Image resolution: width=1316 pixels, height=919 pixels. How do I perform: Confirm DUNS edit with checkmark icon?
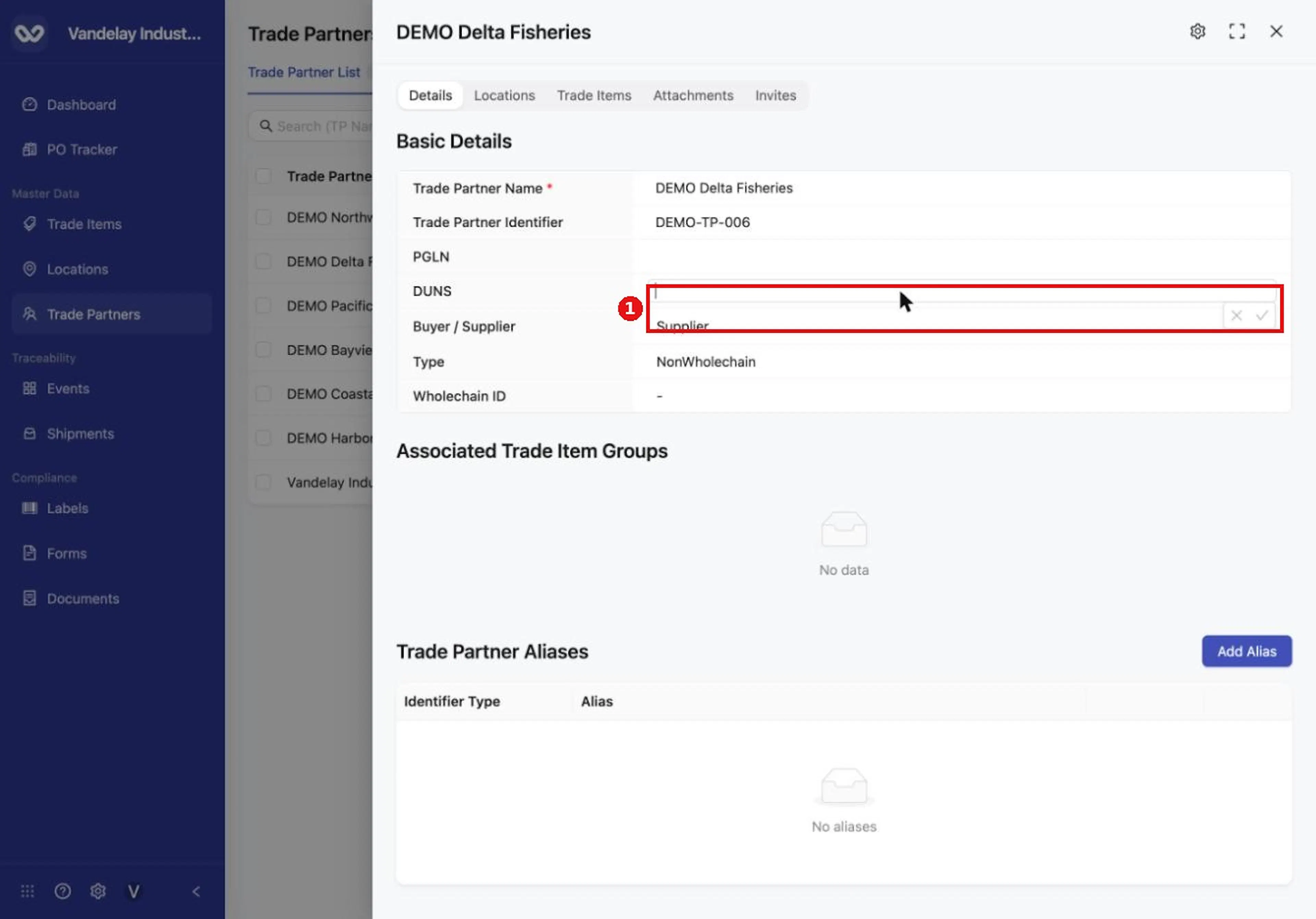pos(1262,316)
